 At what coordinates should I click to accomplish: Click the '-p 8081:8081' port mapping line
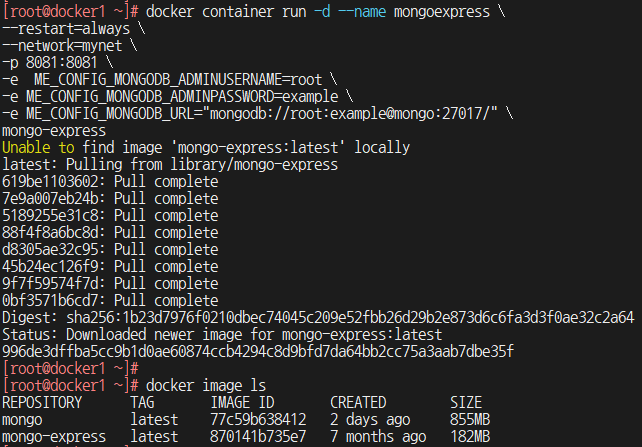click(58, 63)
